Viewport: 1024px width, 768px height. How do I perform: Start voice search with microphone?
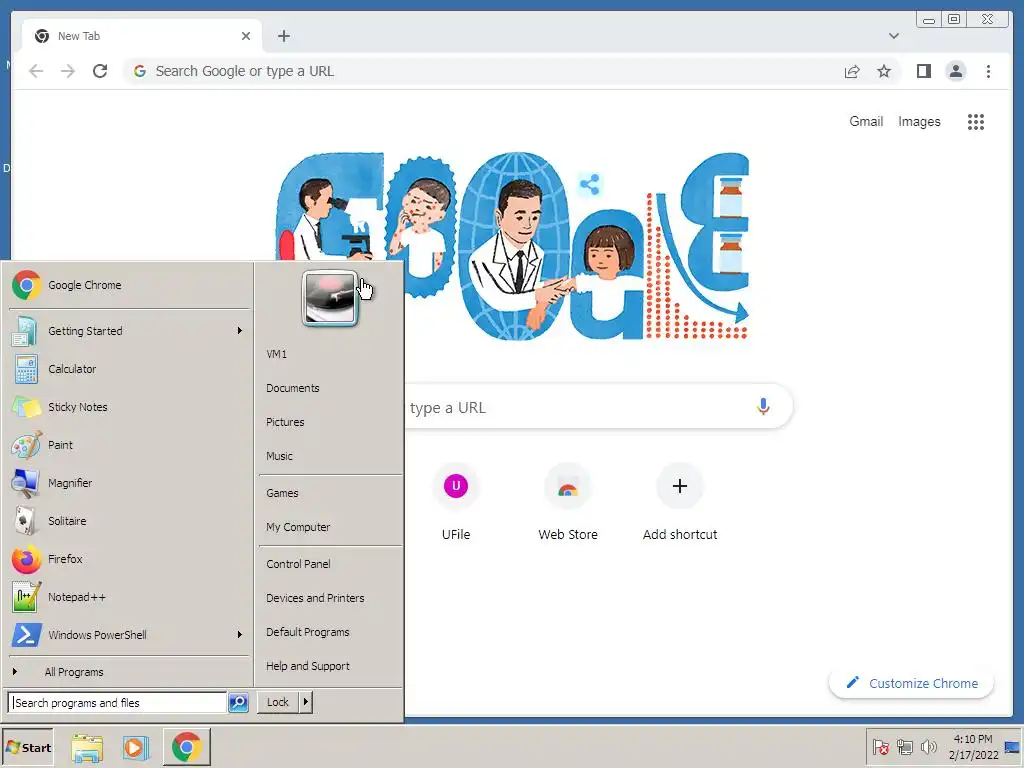pyautogui.click(x=763, y=407)
